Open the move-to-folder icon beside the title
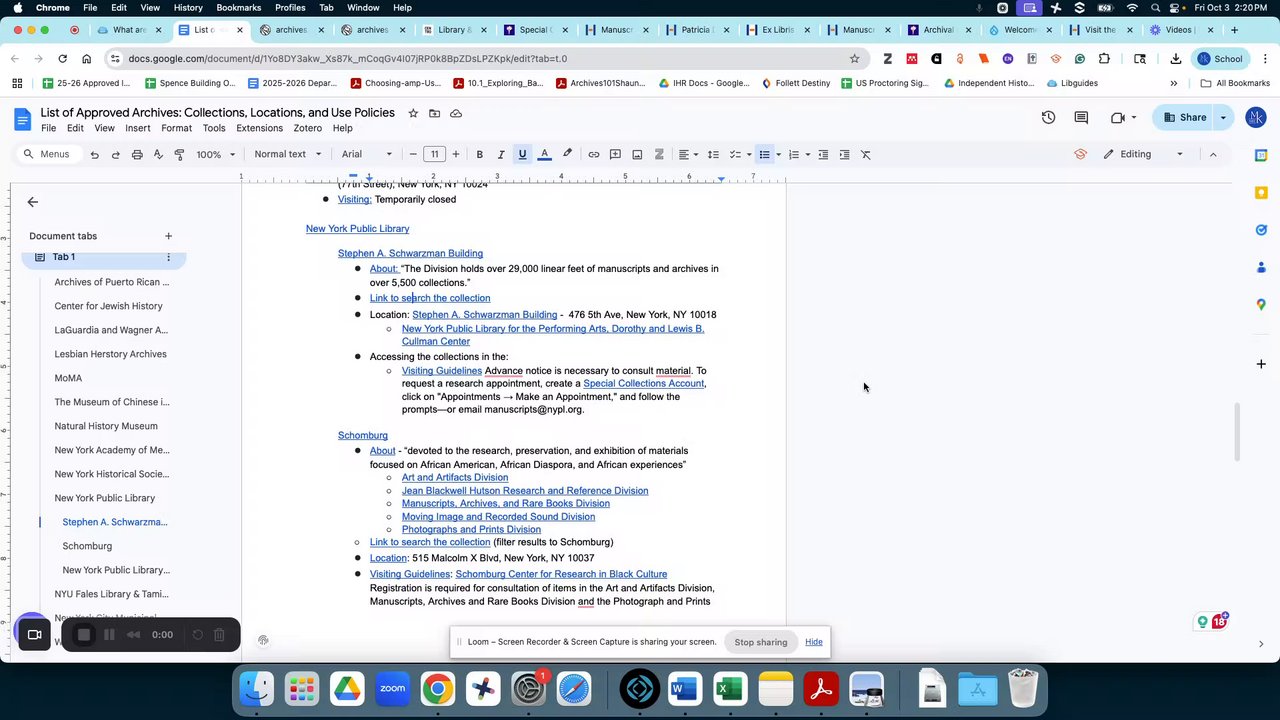Image resolution: width=1280 pixels, height=720 pixels. coord(435,113)
